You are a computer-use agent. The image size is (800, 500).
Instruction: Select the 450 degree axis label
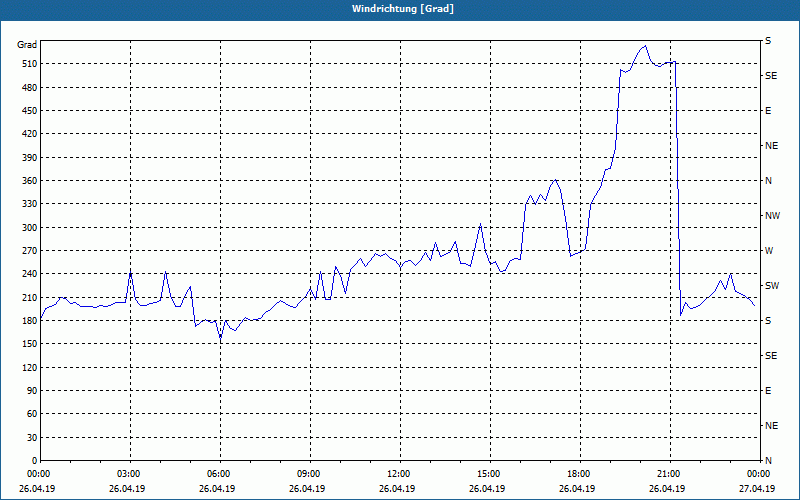29,111
